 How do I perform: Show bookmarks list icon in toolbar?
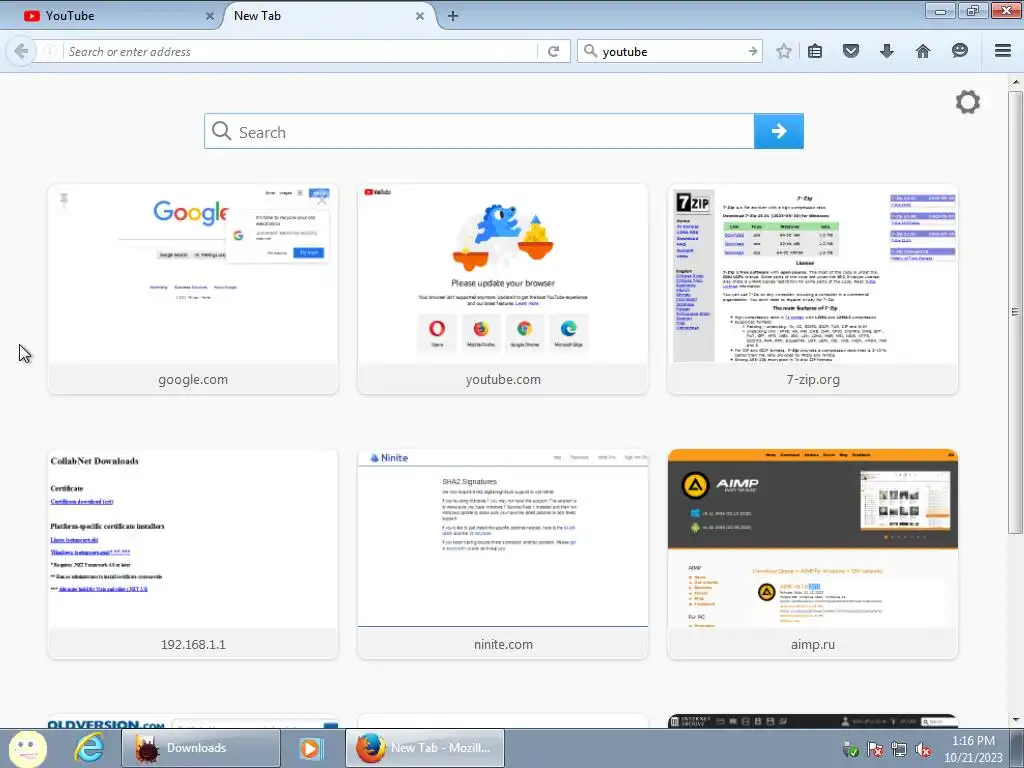815,51
